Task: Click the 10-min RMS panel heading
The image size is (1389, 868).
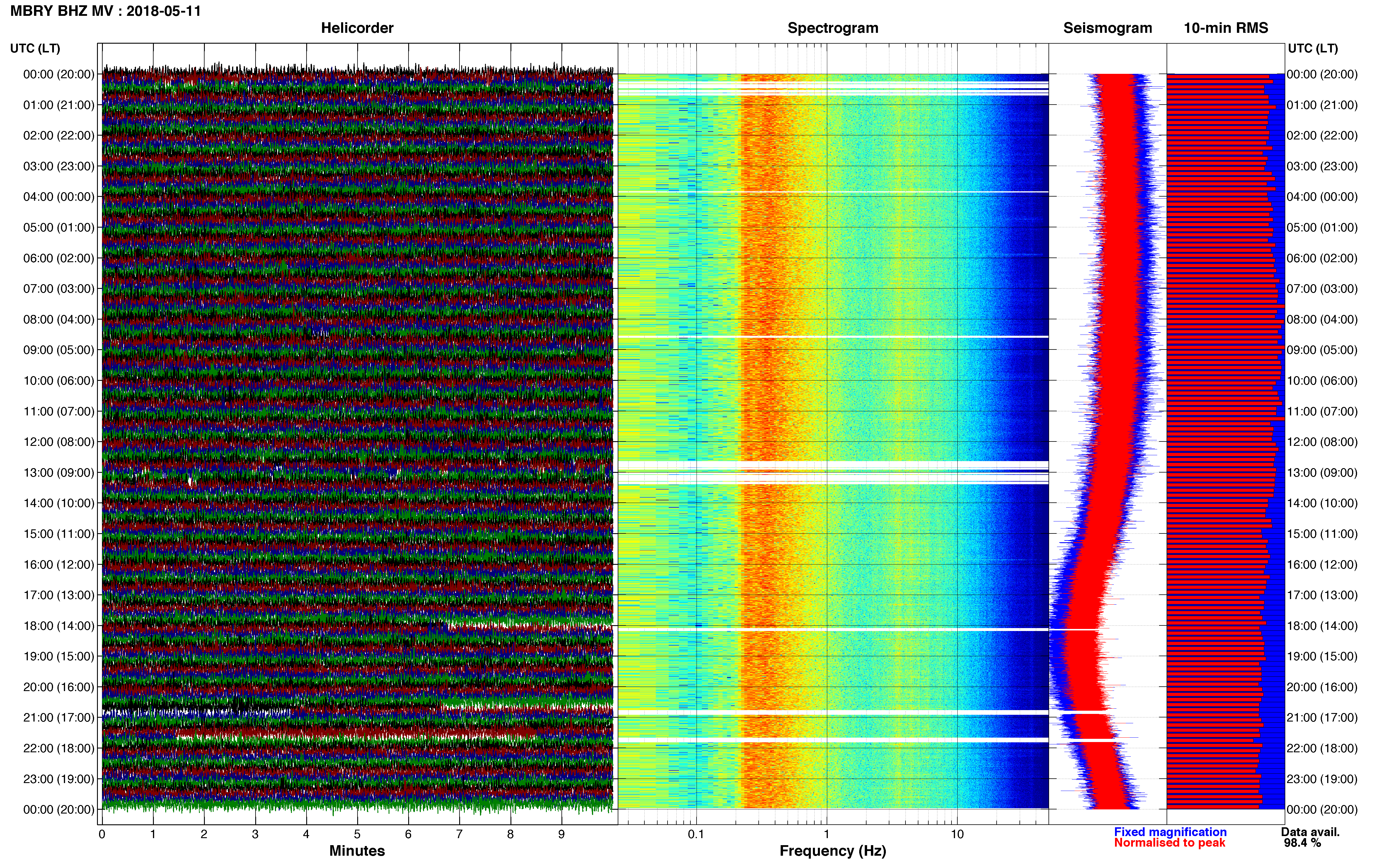Action: pos(1226,28)
